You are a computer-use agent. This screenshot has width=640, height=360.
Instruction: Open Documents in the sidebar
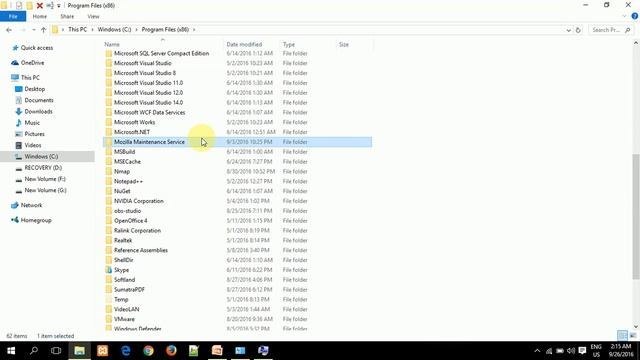click(x=39, y=100)
